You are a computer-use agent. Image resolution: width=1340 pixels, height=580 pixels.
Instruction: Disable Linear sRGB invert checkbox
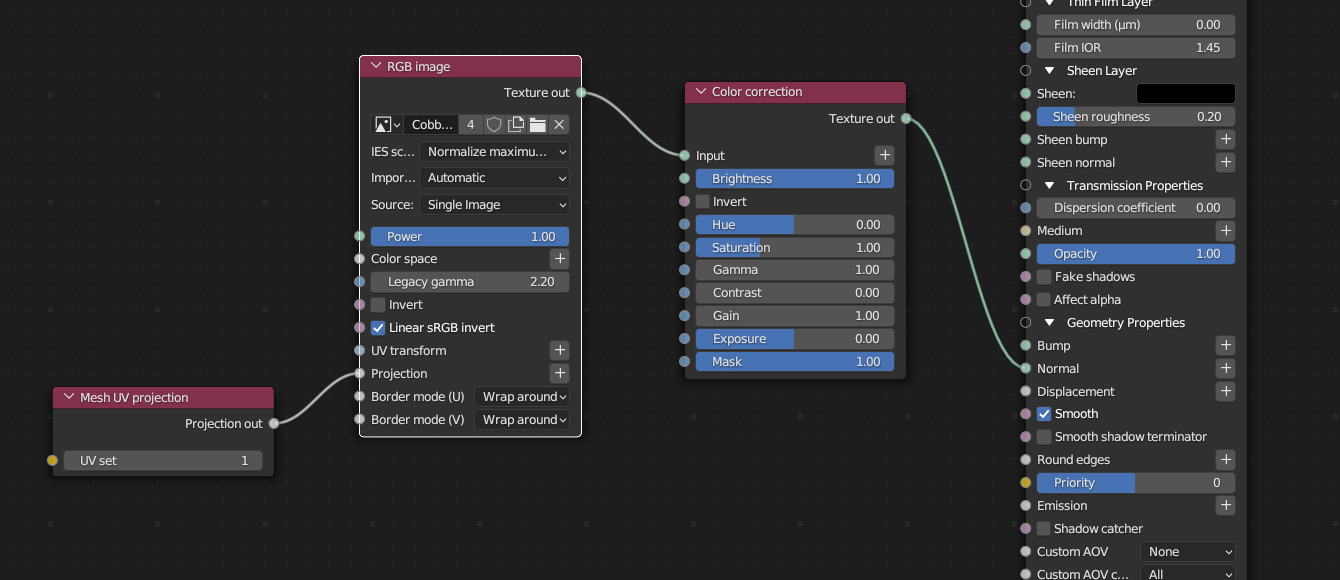[x=378, y=328]
